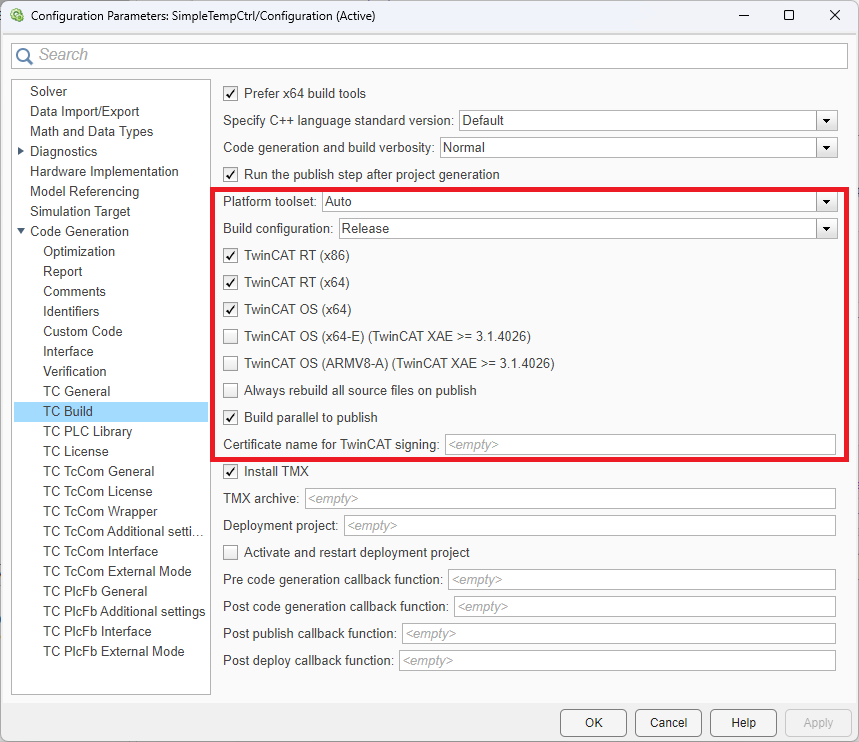Disable Build parallel to publish
This screenshot has height=742, width=859.
230,417
